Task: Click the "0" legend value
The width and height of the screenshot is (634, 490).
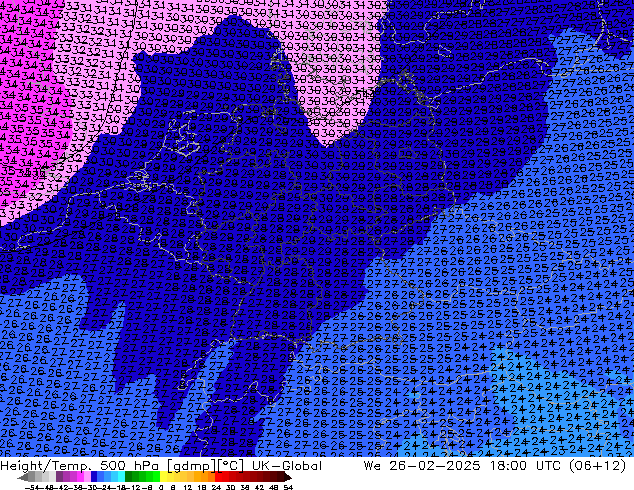Action: point(161,488)
